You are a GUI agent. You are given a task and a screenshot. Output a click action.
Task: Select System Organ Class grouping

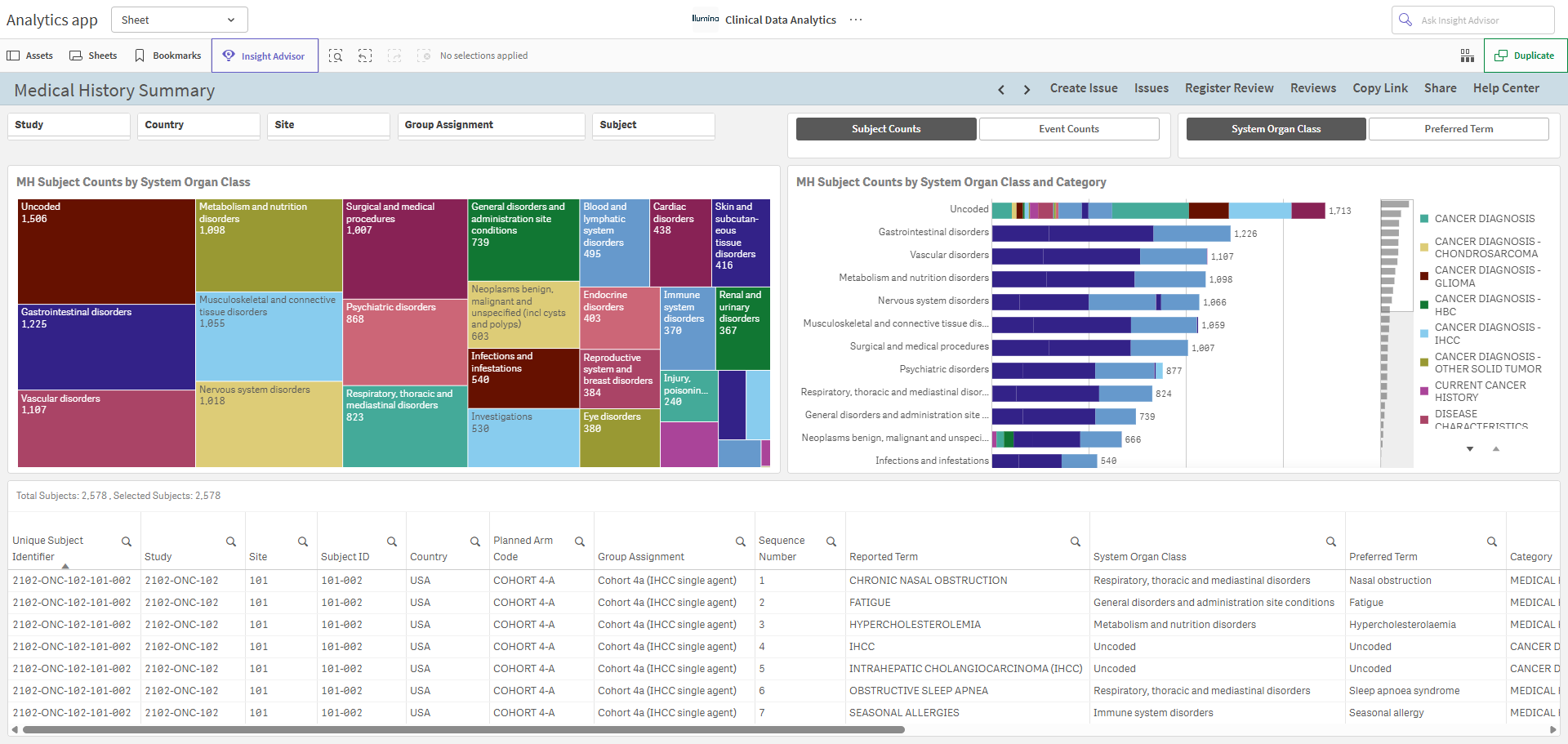point(1276,129)
